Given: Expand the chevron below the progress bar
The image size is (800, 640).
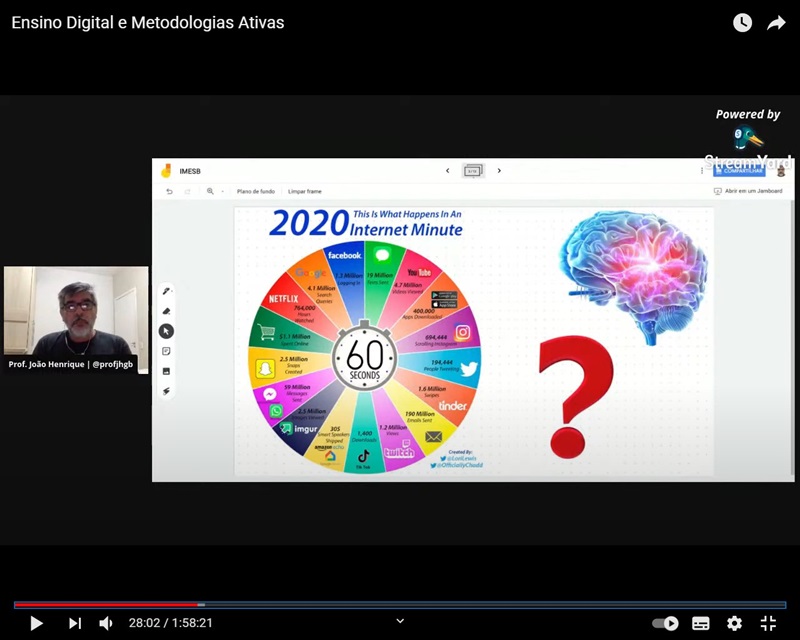Looking at the screenshot, I should coord(400,621).
